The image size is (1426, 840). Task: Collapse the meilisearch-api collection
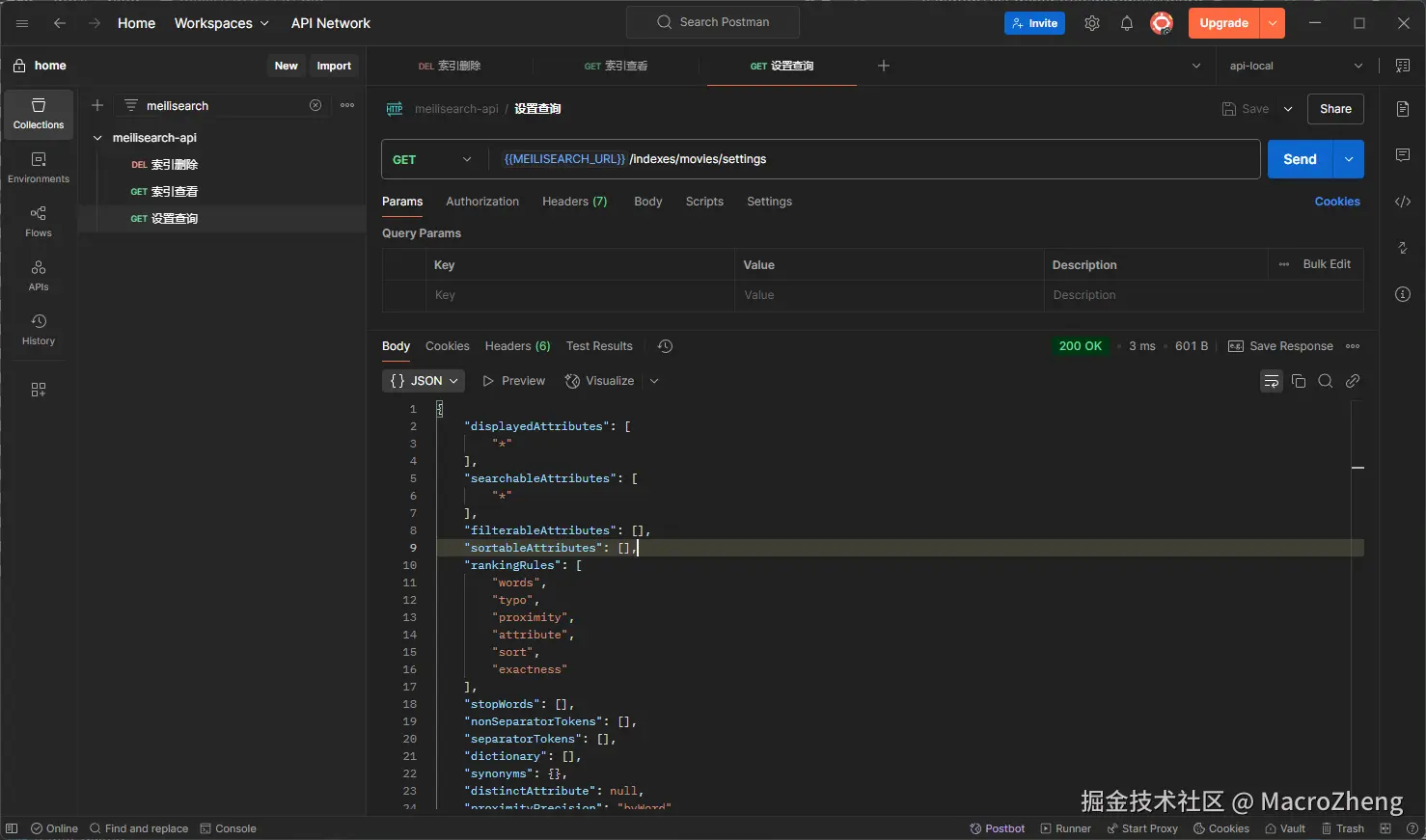(97, 138)
